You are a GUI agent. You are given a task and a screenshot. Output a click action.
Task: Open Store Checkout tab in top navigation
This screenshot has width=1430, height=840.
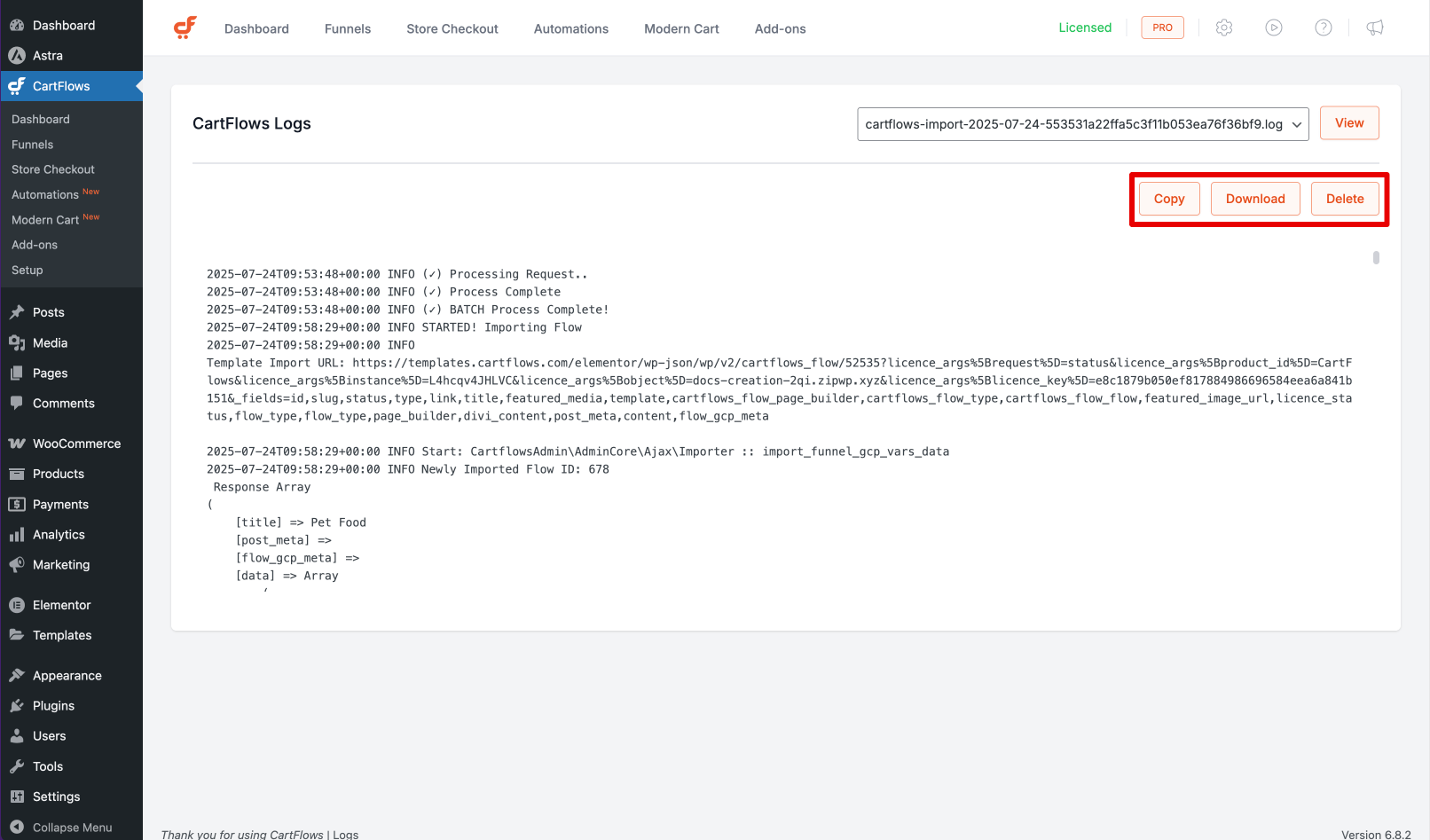point(452,28)
